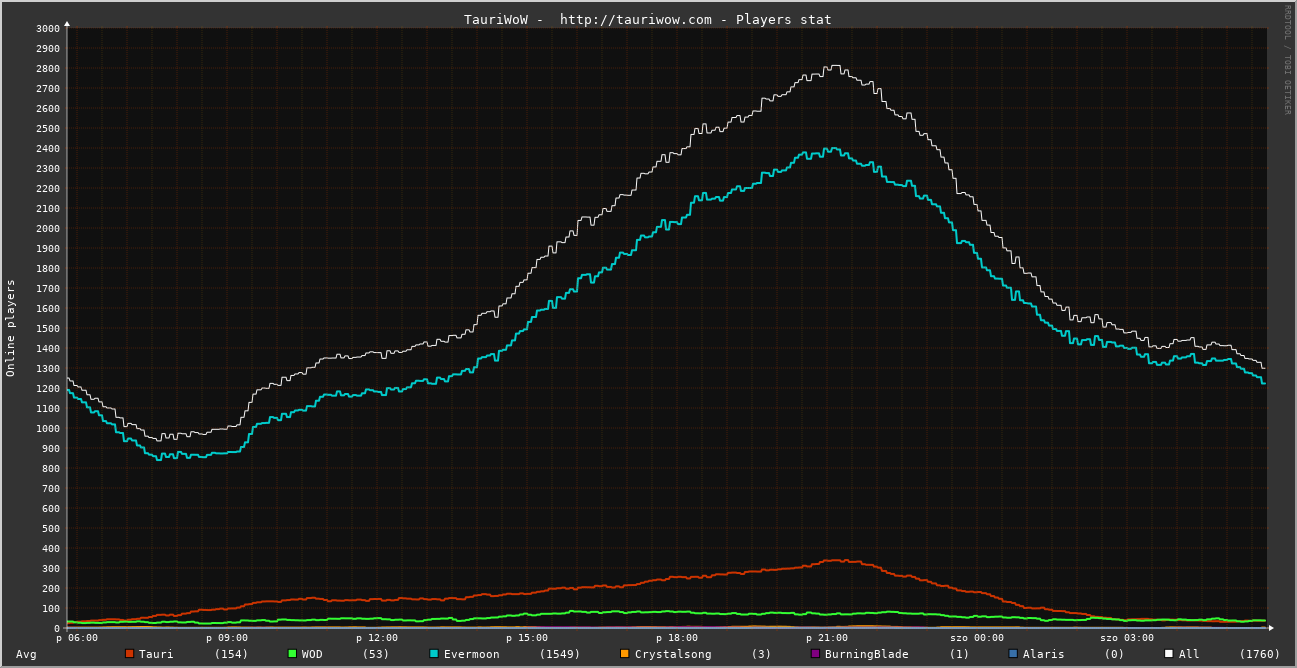Click the white All legend swatch
The image size is (1297, 668).
coord(1169,654)
